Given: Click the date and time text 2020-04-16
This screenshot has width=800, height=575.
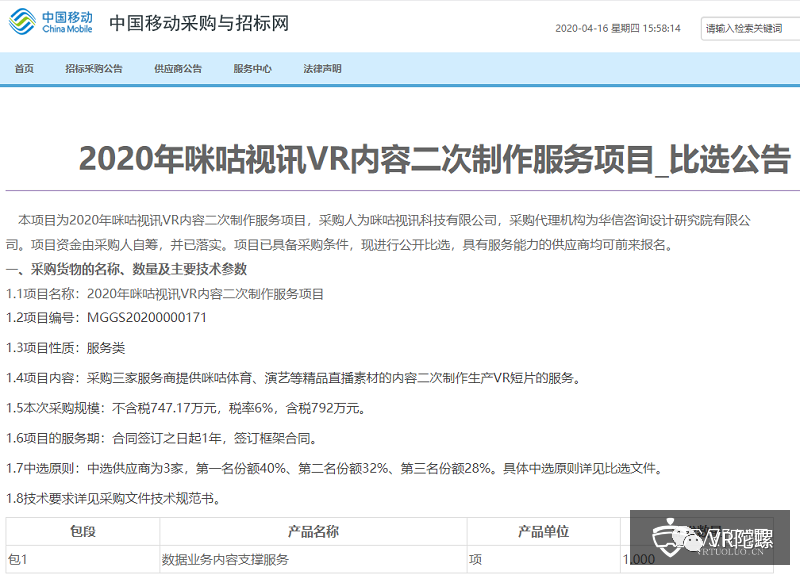Looking at the screenshot, I should 617,29.
